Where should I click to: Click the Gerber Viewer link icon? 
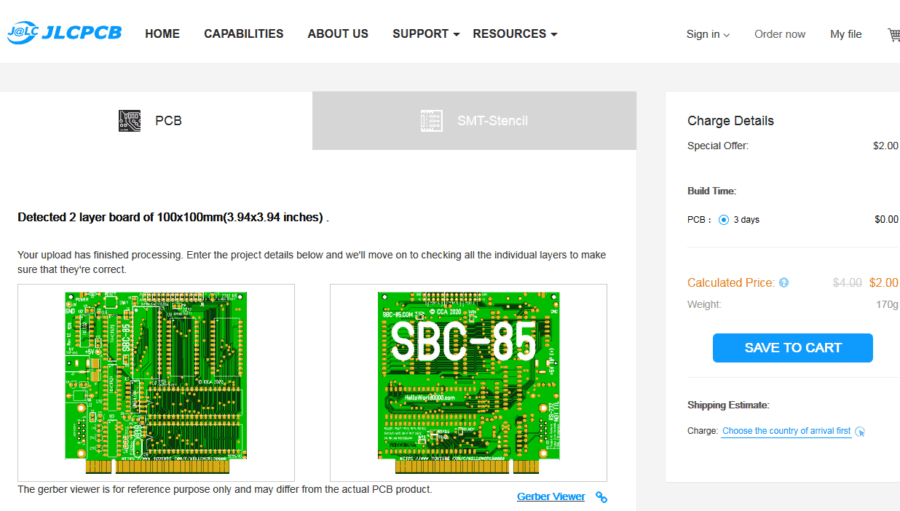[x=602, y=497]
